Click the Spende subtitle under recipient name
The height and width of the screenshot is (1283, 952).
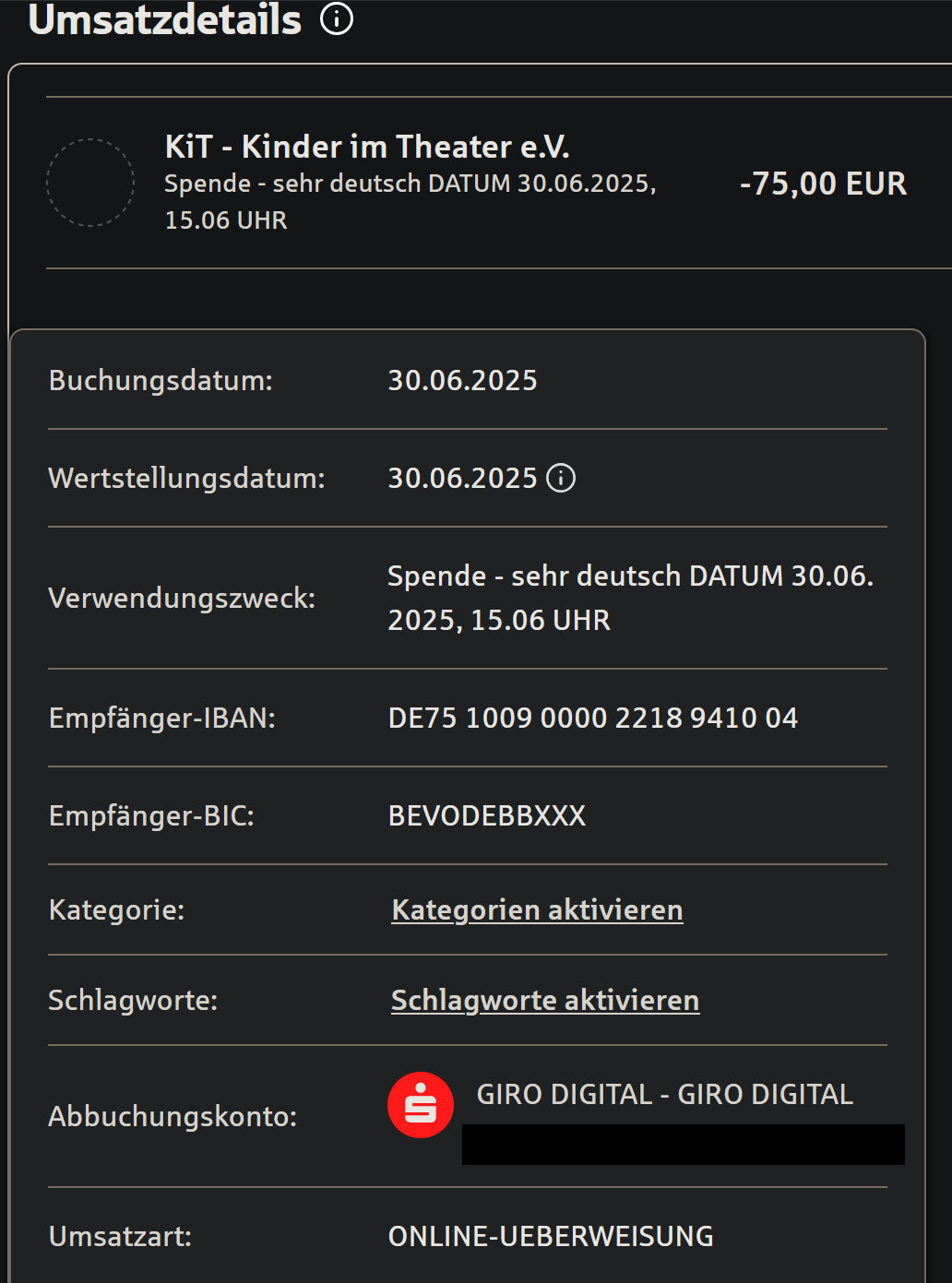coord(410,201)
